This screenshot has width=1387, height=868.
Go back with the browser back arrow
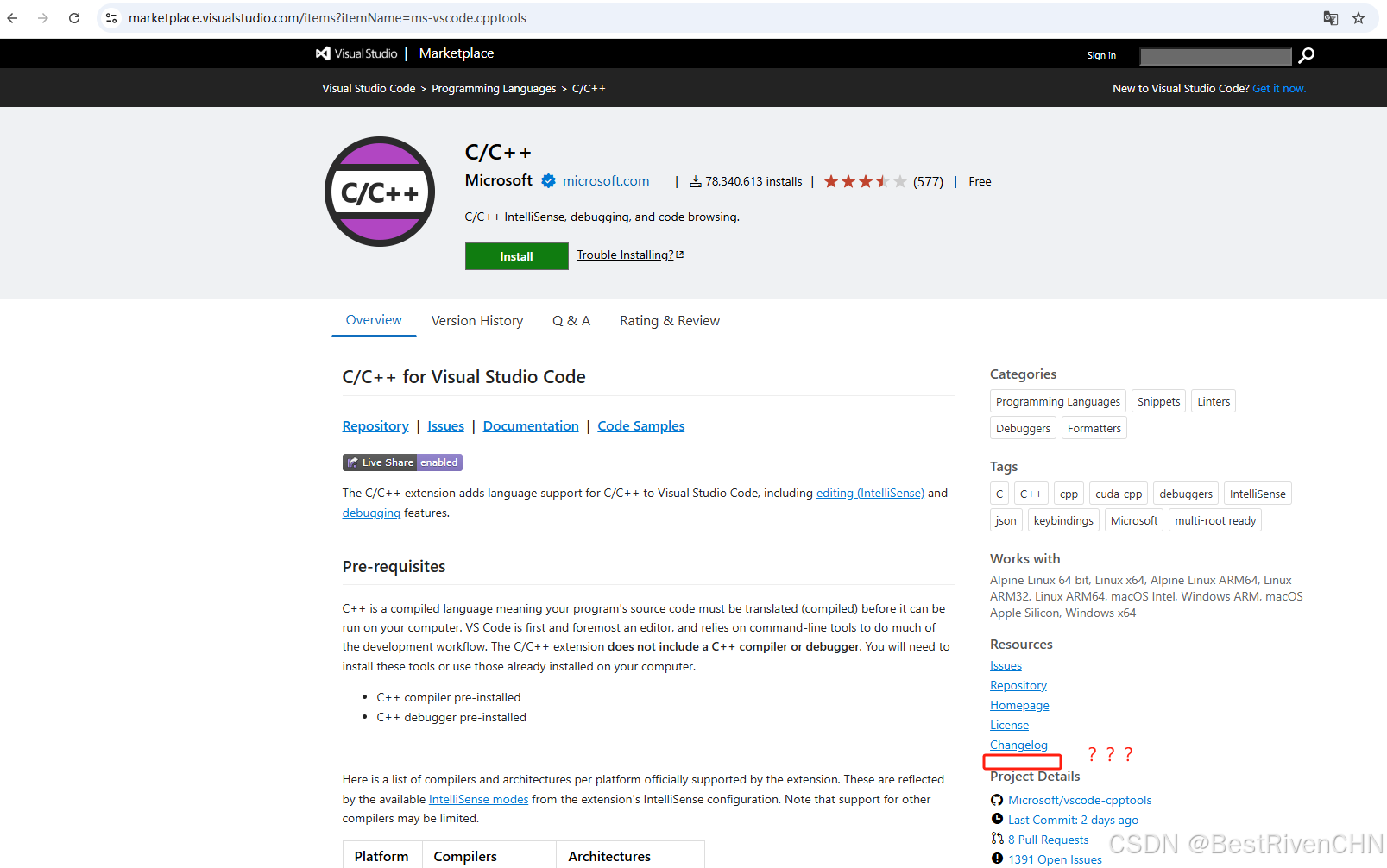pyautogui.click(x=12, y=18)
